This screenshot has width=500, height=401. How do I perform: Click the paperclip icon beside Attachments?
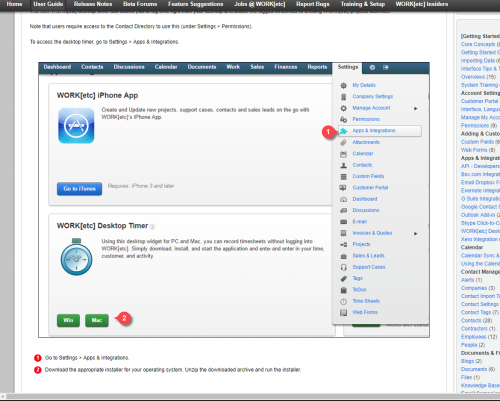click(343, 142)
